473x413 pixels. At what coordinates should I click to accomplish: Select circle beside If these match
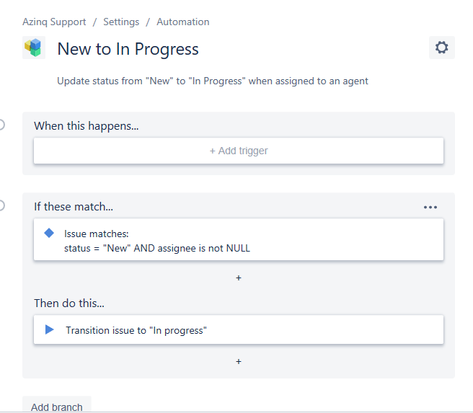coord(1,206)
